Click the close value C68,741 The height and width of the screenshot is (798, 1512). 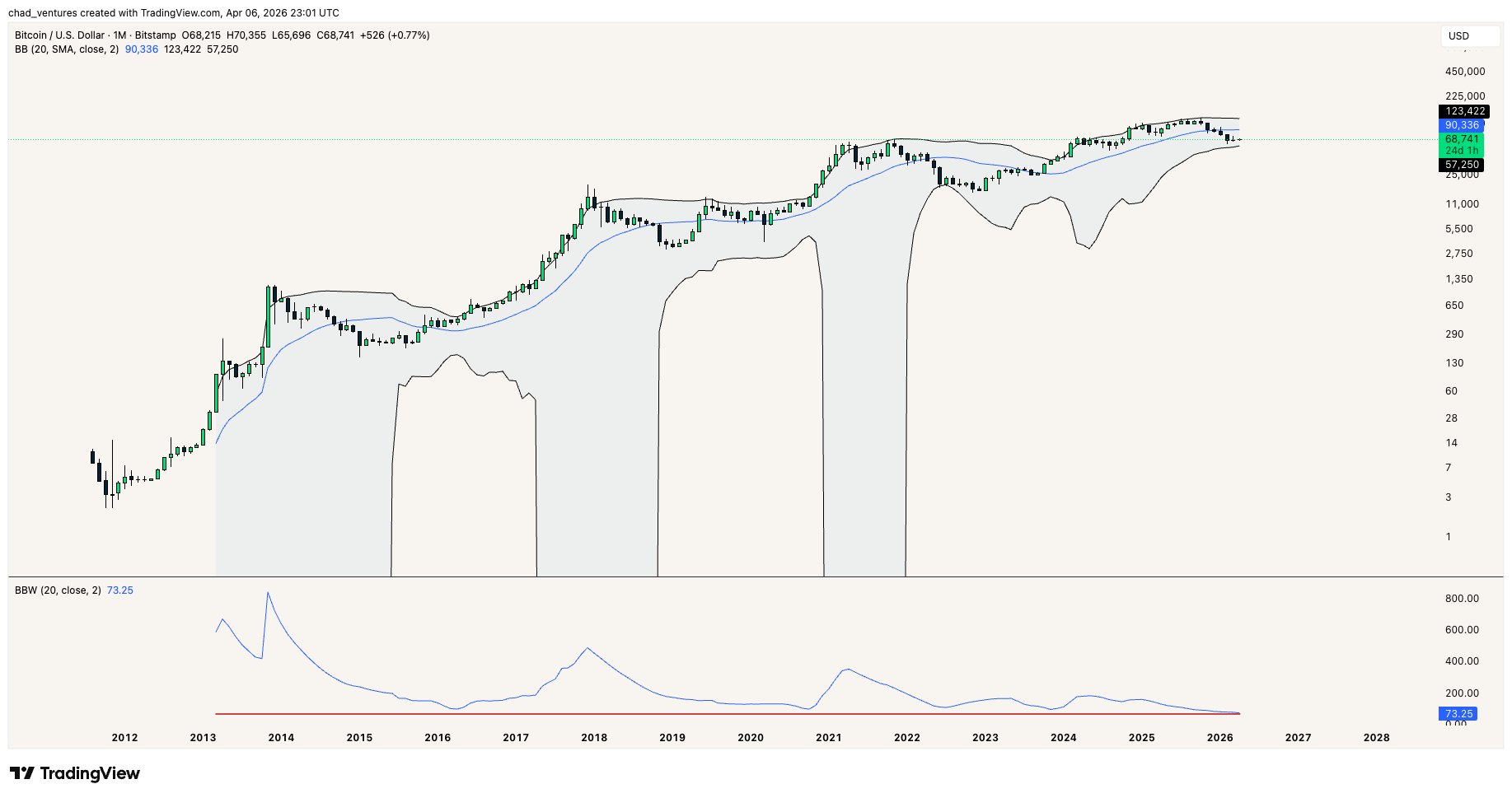(x=335, y=35)
